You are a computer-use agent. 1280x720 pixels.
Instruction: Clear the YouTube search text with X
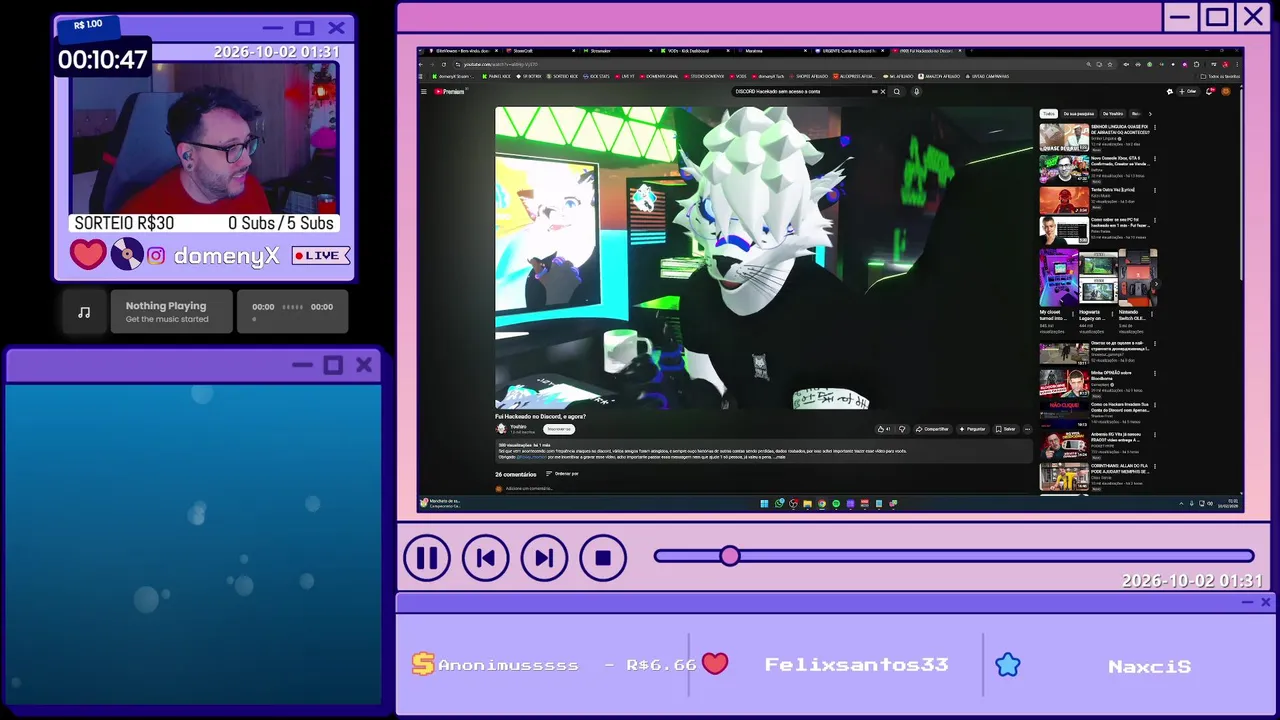[883, 91]
